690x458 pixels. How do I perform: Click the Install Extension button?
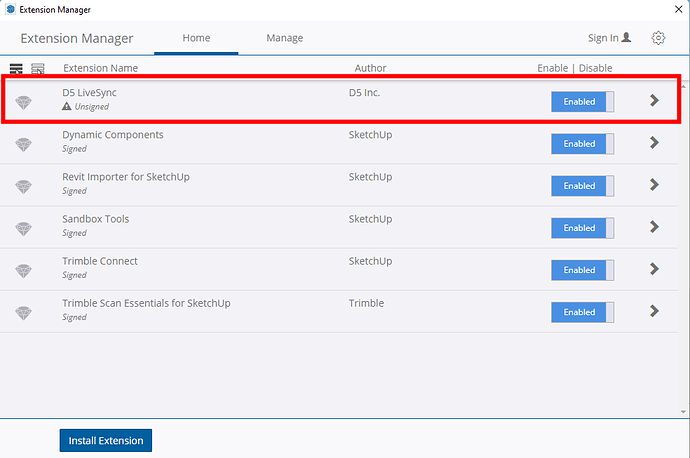pyautogui.click(x=105, y=440)
